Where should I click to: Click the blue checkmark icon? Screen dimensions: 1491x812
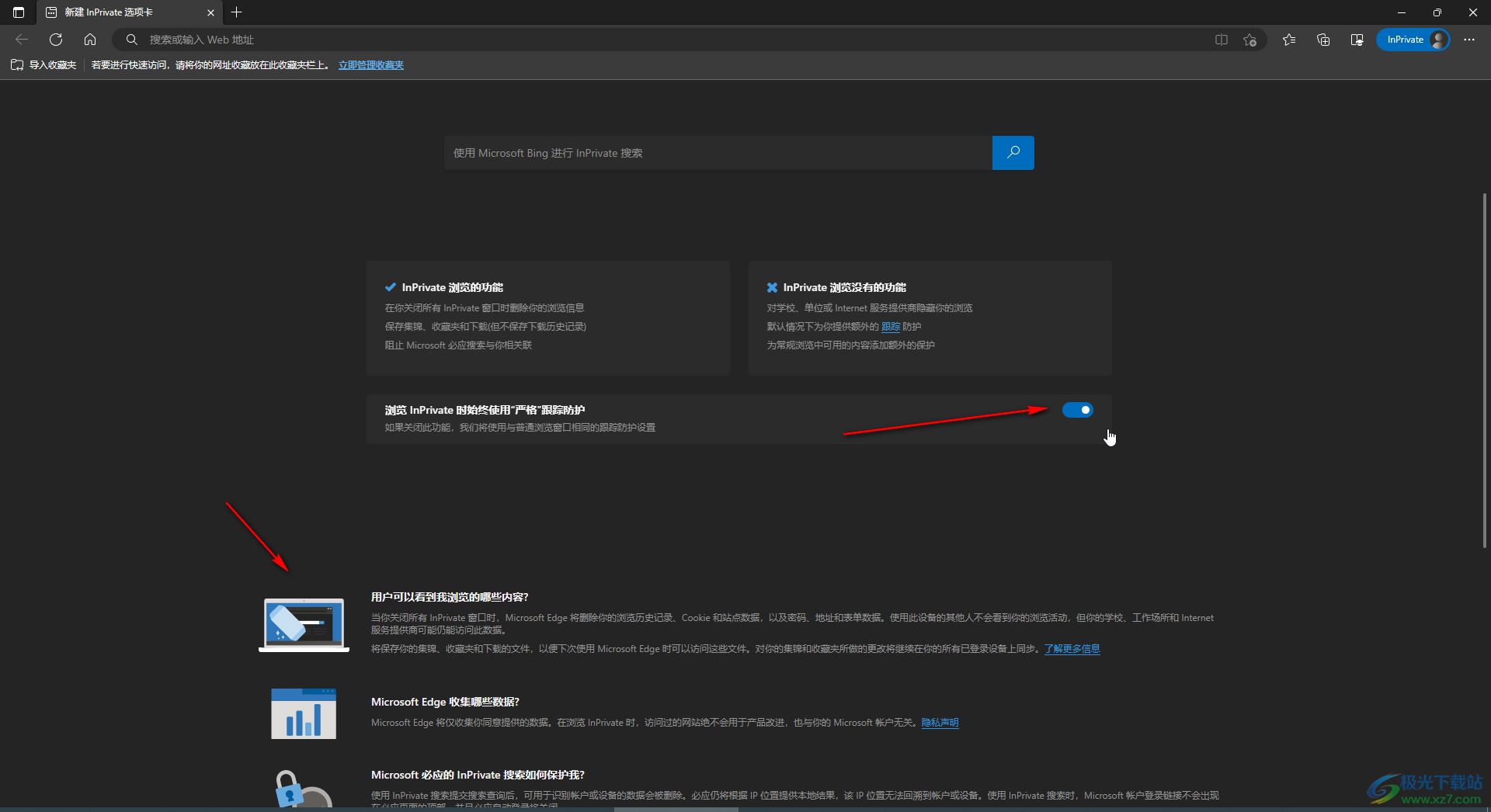click(391, 287)
